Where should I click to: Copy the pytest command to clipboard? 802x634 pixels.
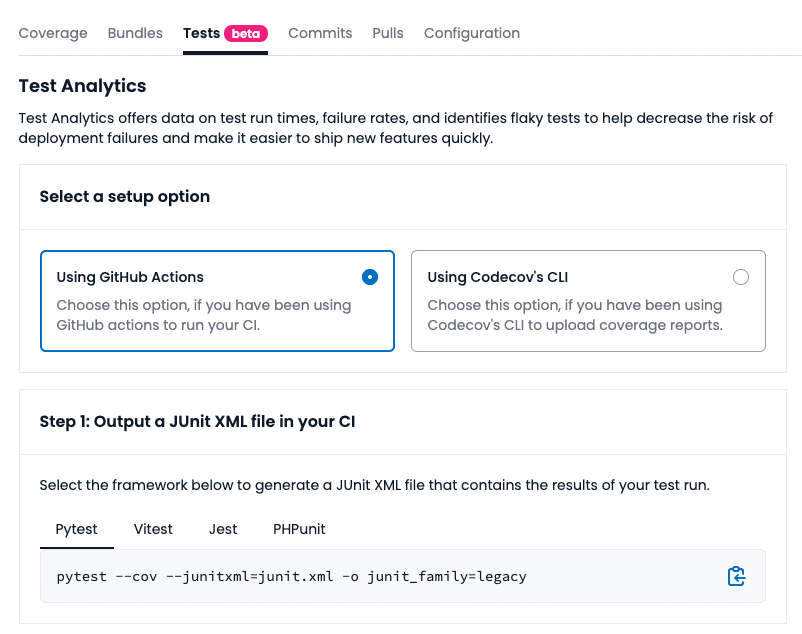pos(736,576)
